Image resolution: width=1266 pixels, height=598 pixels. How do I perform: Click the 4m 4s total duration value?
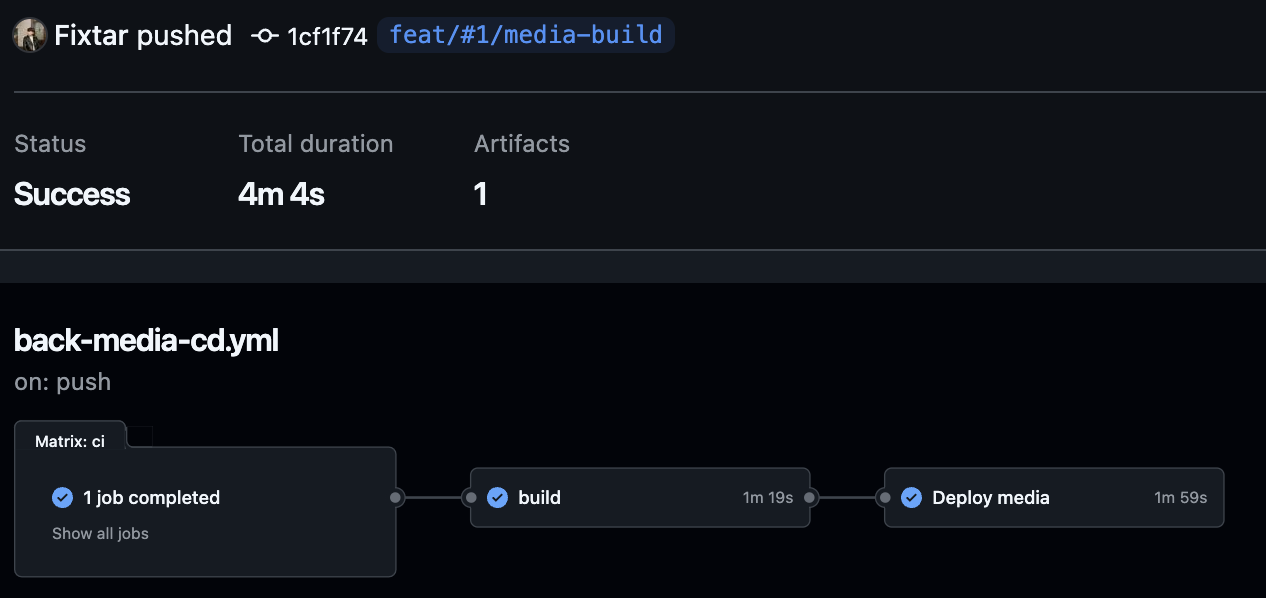point(282,194)
